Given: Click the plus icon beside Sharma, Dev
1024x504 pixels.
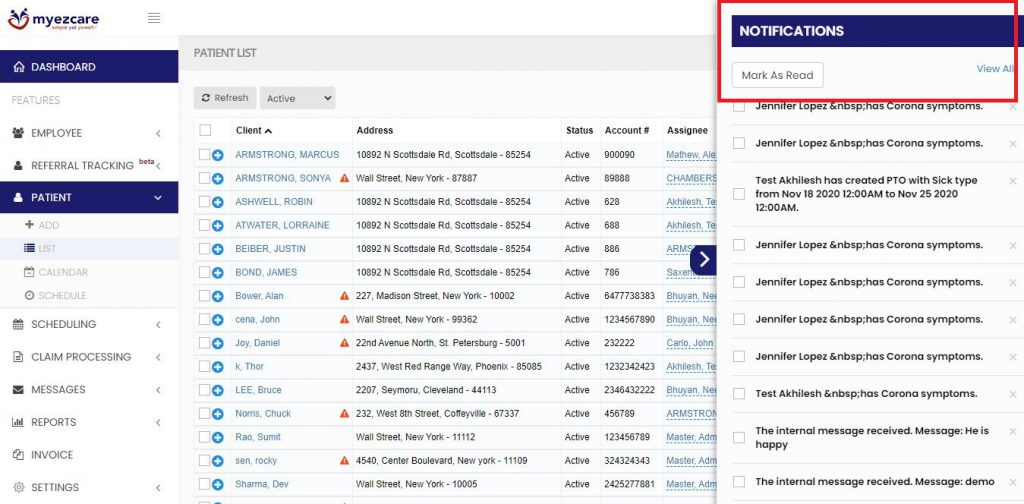Looking at the screenshot, I should tap(217, 484).
